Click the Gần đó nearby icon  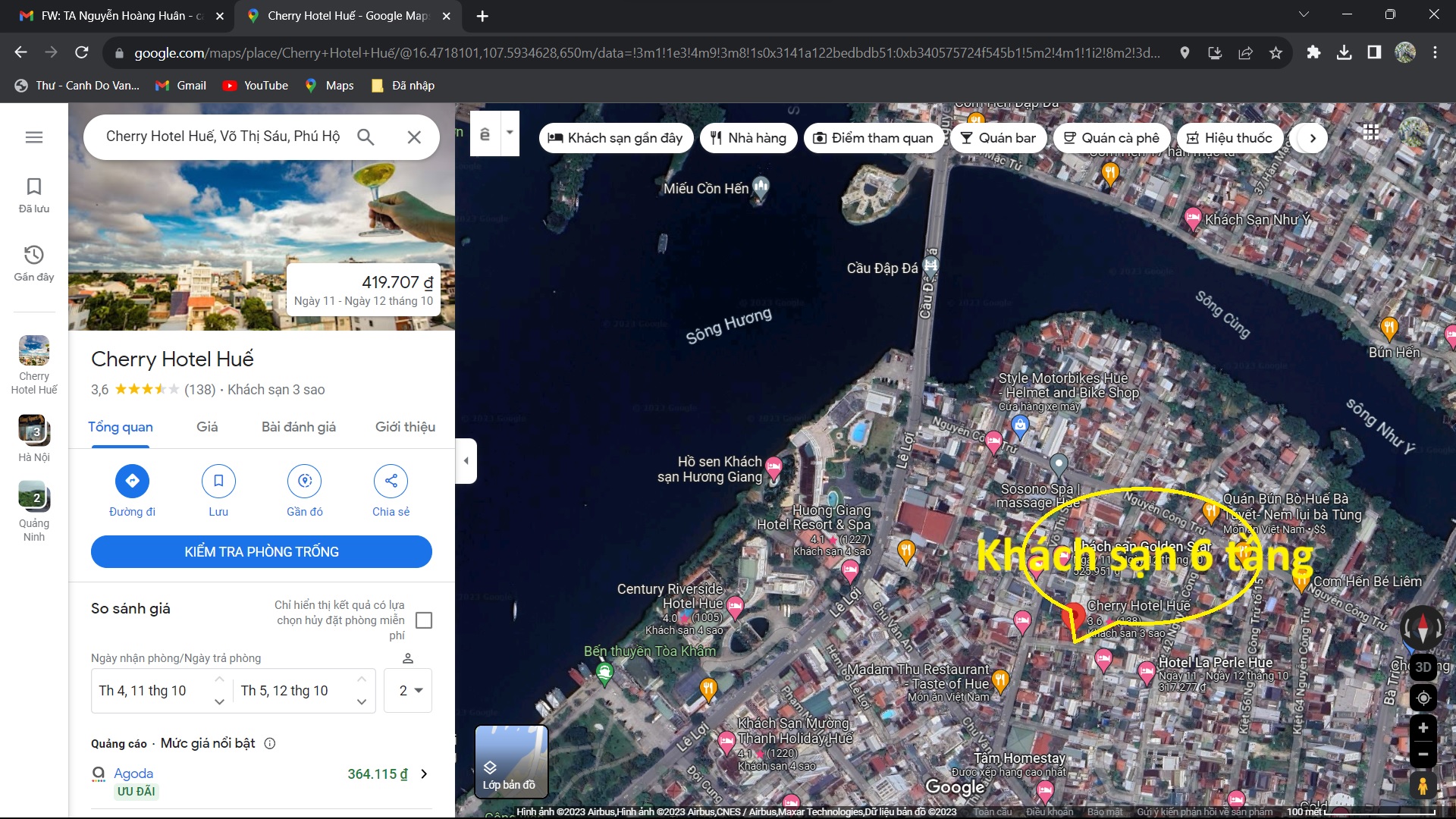pos(305,481)
